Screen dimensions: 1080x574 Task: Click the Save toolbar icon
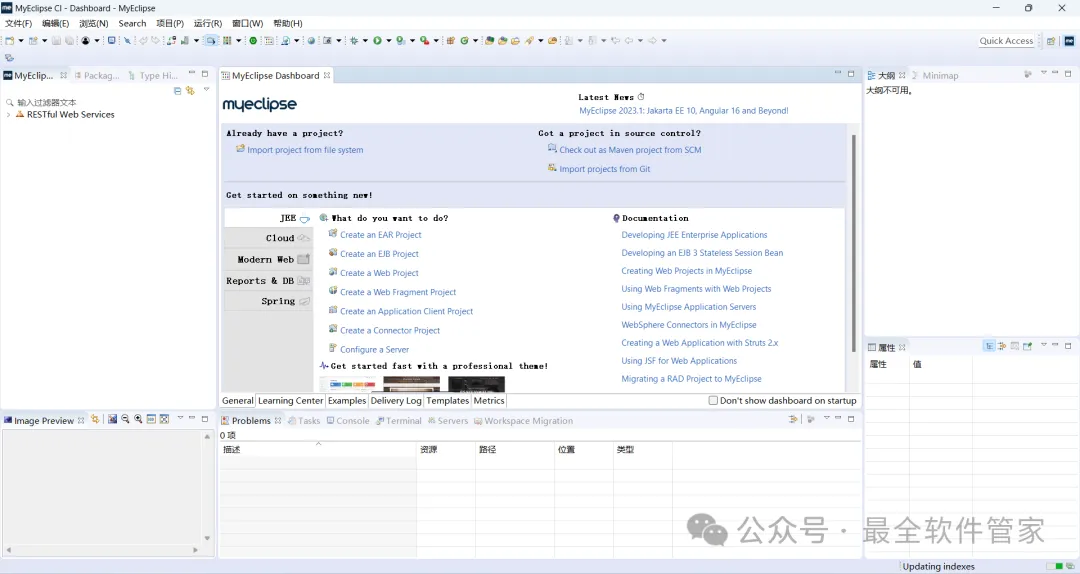coord(56,41)
